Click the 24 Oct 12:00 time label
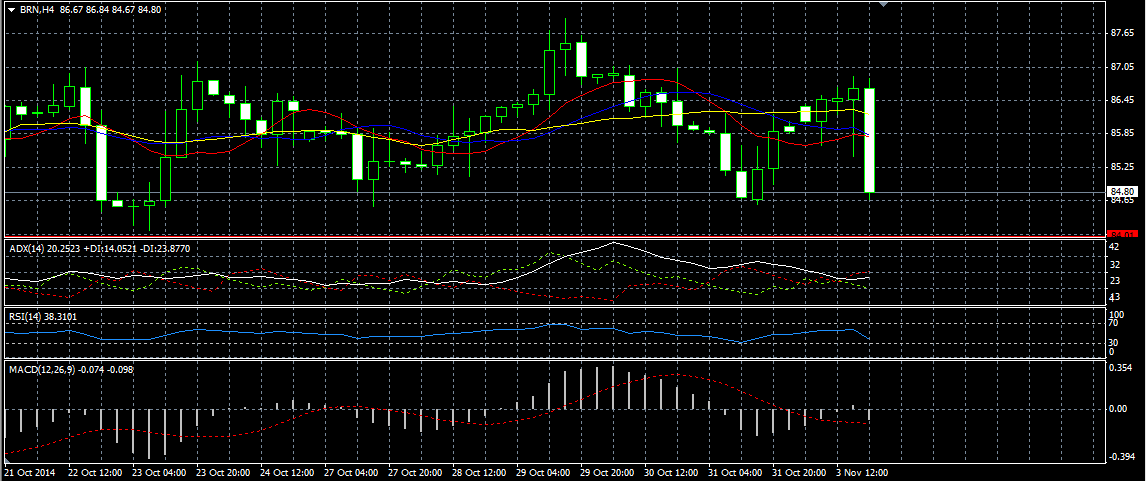This screenshot has height=481, width=1146. 288,472
